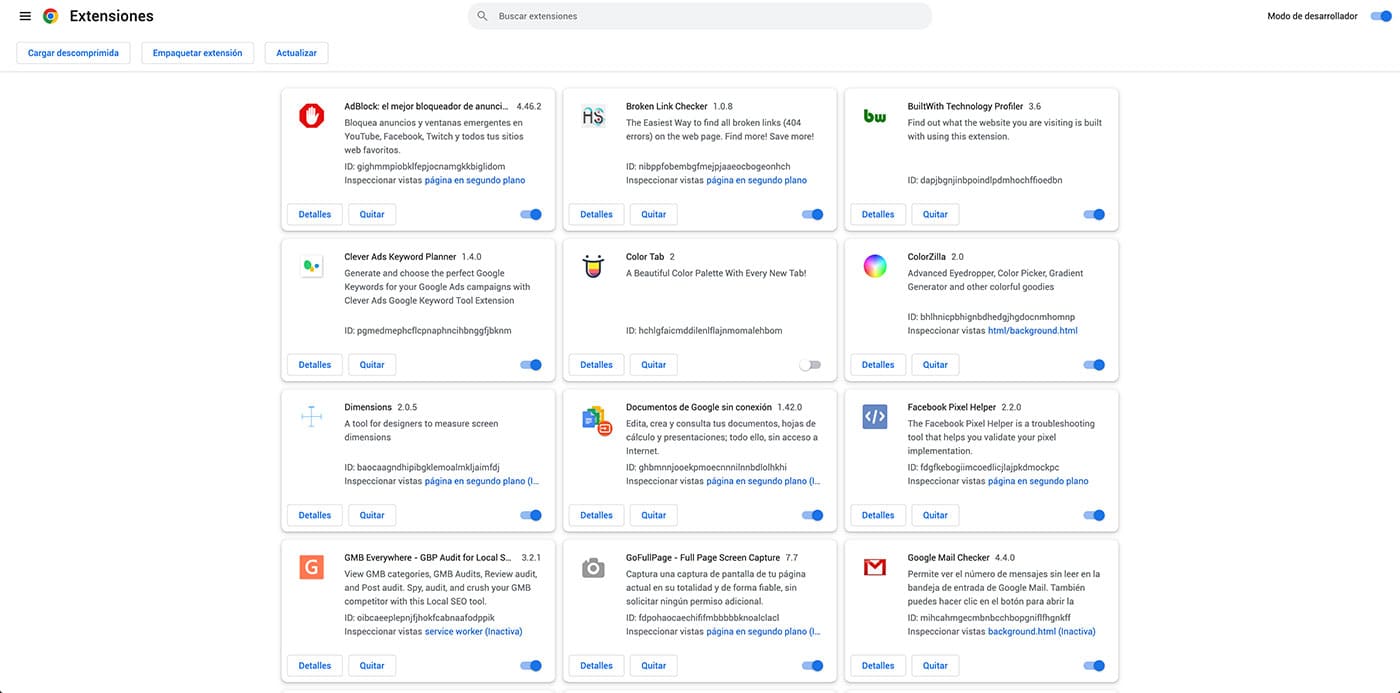Click the ColorZilla rainbow circle icon
1400x693 pixels.
tap(875, 266)
